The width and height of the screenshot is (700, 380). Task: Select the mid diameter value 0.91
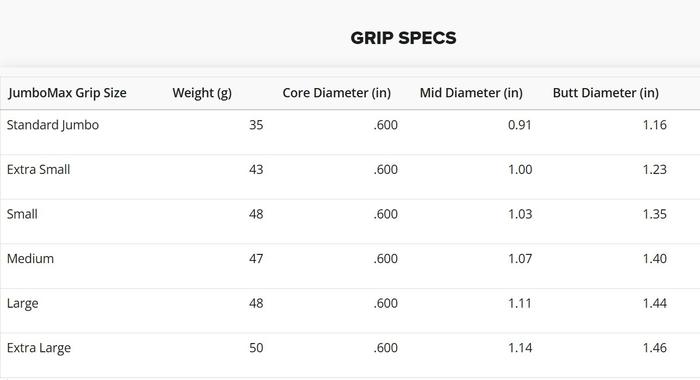coord(520,125)
